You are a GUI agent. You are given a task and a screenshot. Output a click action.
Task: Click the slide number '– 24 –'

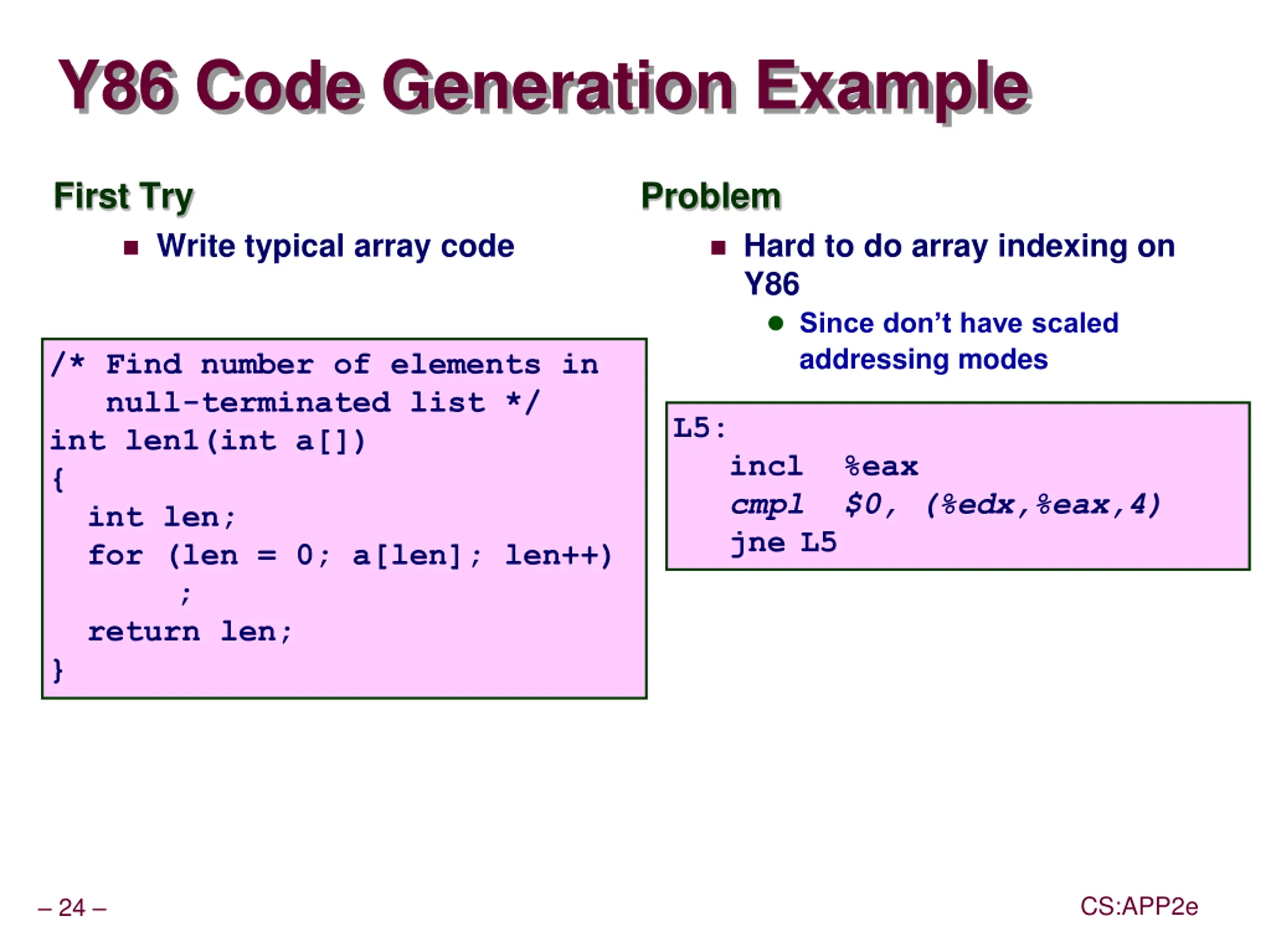(72, 908)
